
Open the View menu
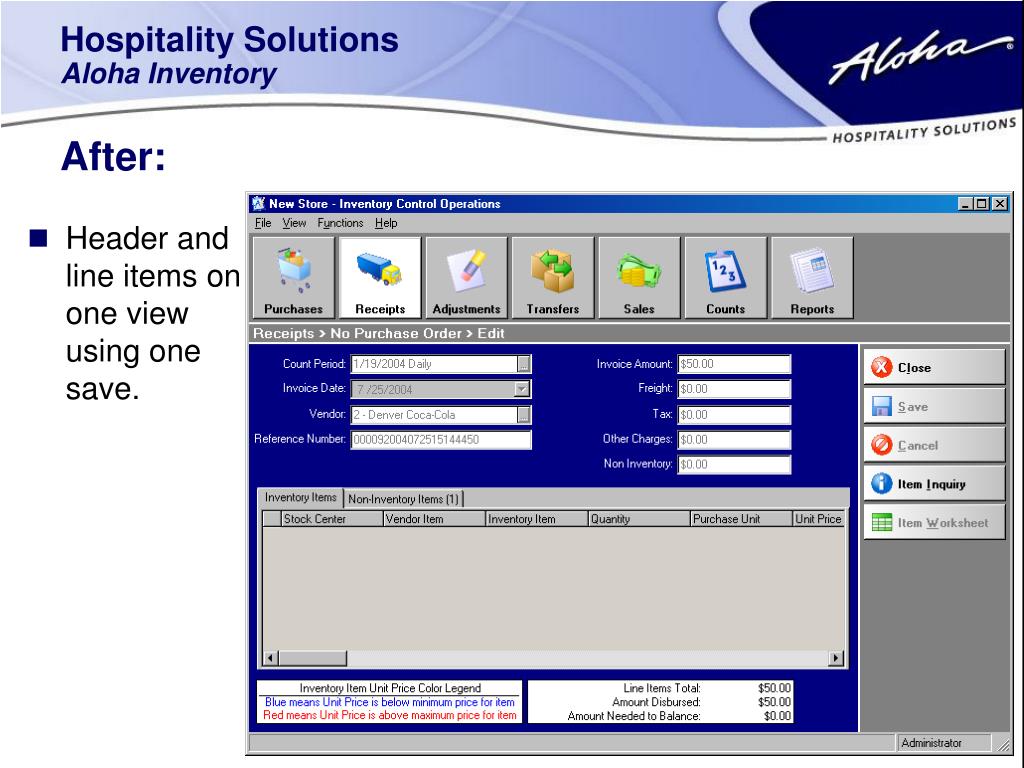coord(294,223)
